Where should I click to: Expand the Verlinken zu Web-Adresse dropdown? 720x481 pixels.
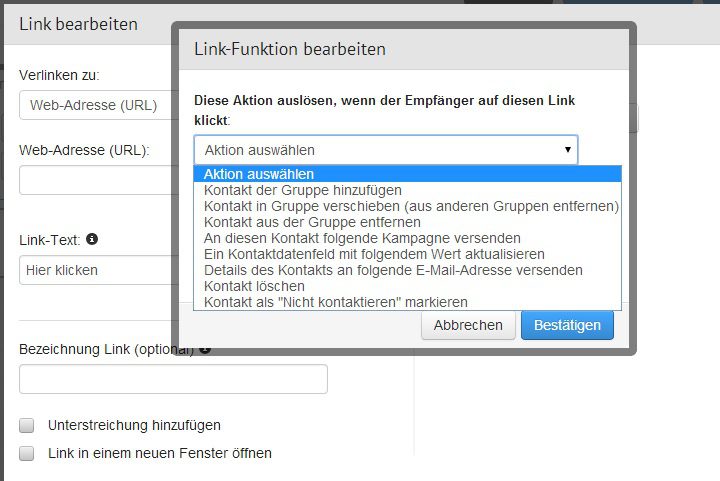[95, 105]
